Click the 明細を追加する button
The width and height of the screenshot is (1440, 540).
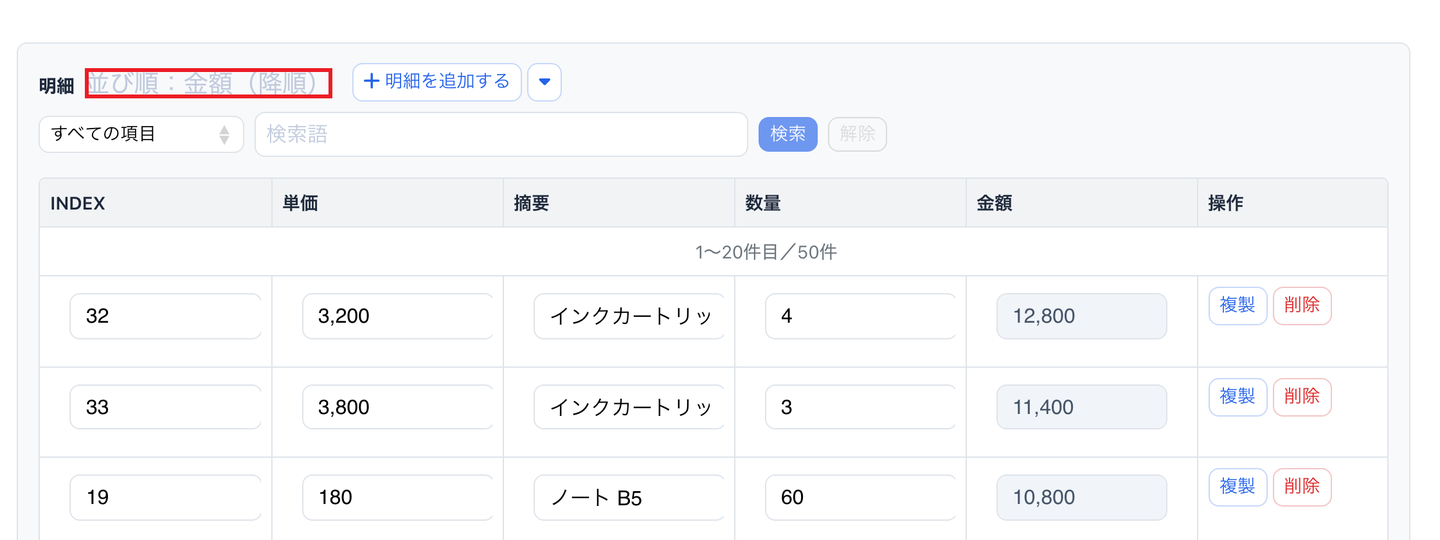[437, 82]
